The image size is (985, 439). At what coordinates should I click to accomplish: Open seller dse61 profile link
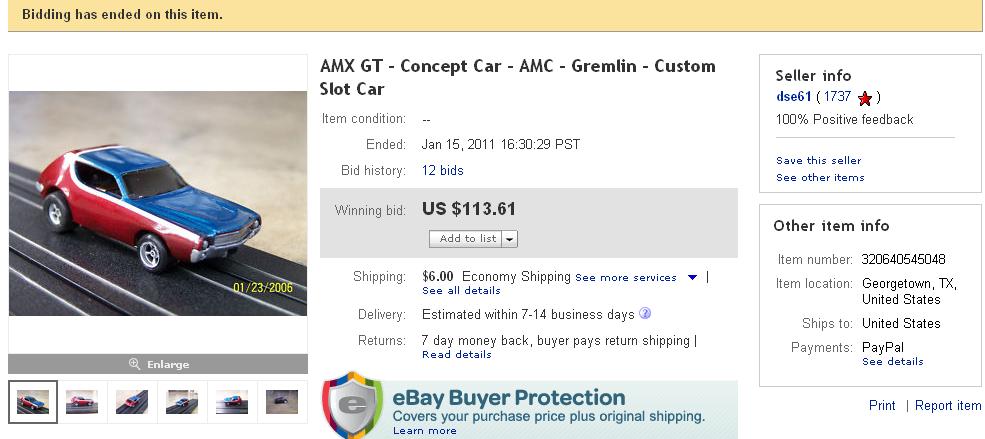[793, 97]
